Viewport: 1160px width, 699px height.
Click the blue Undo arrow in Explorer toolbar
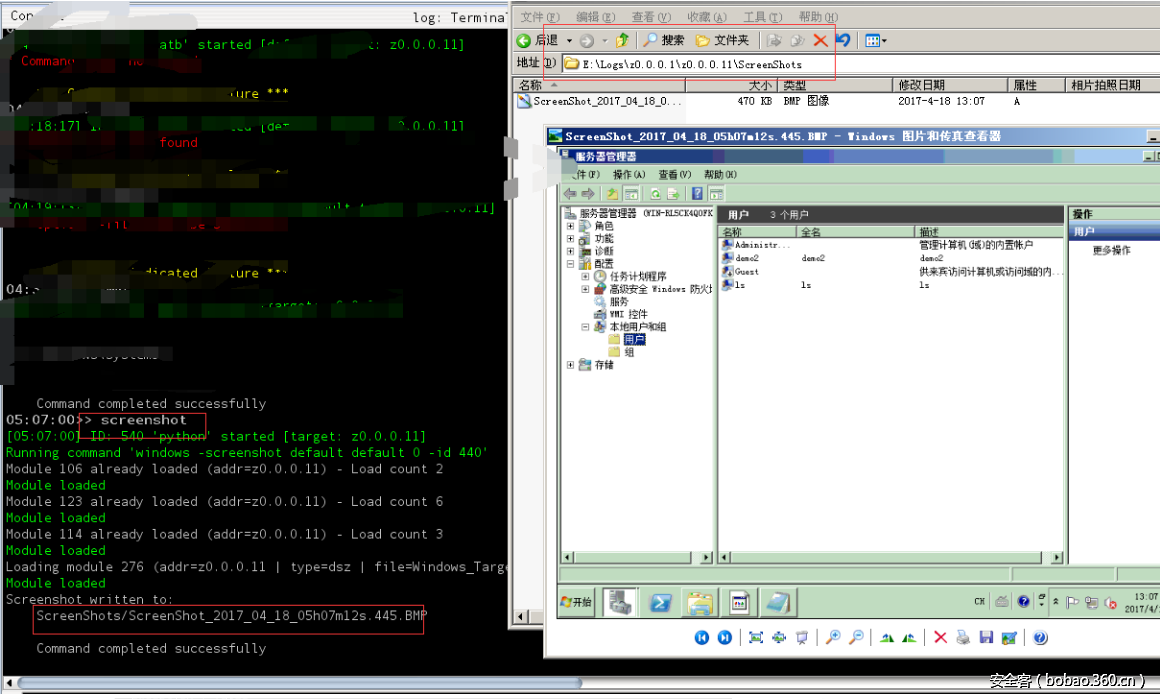click(843, 41)
